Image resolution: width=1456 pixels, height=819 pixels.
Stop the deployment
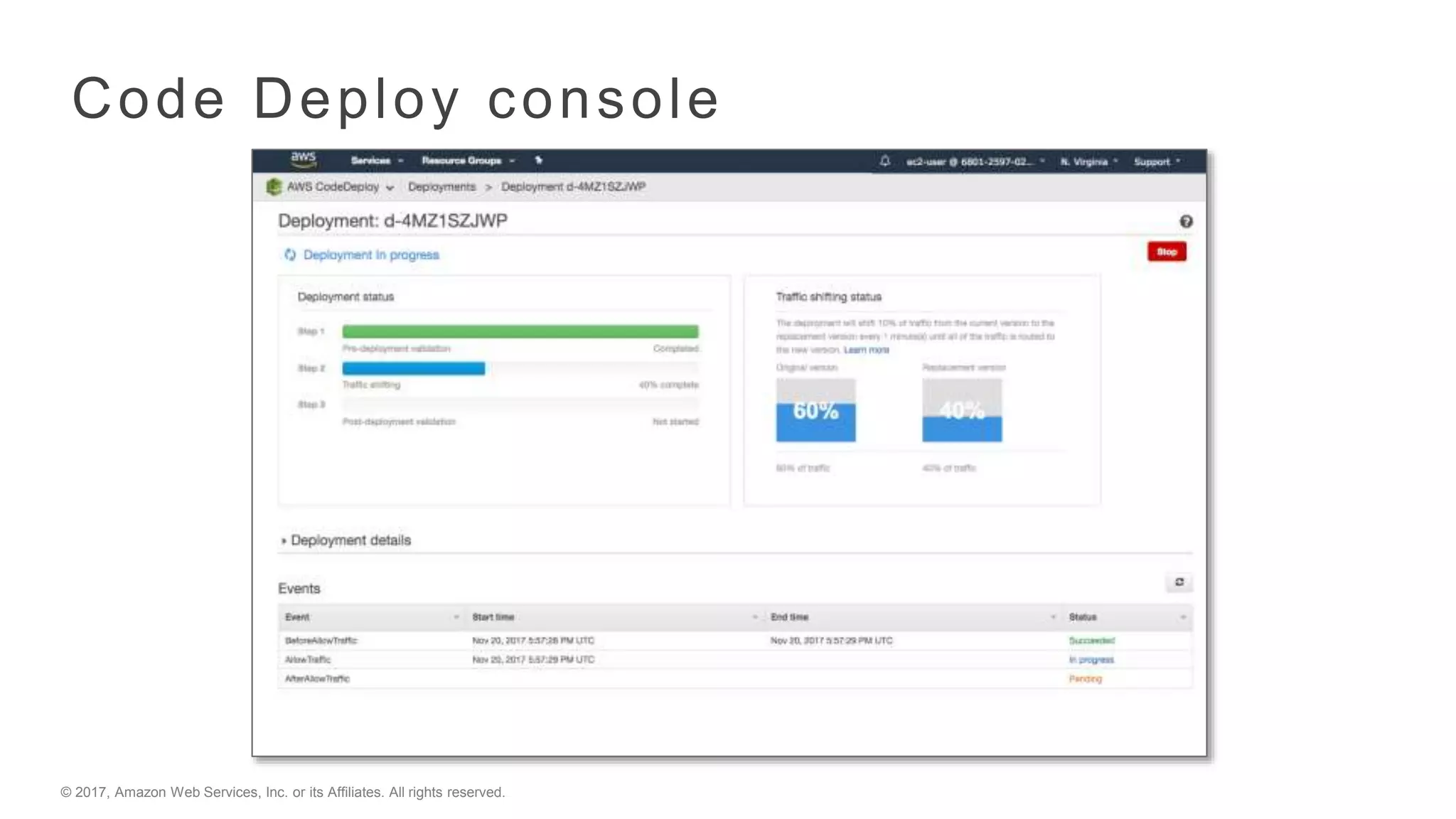pos(1167,252)
